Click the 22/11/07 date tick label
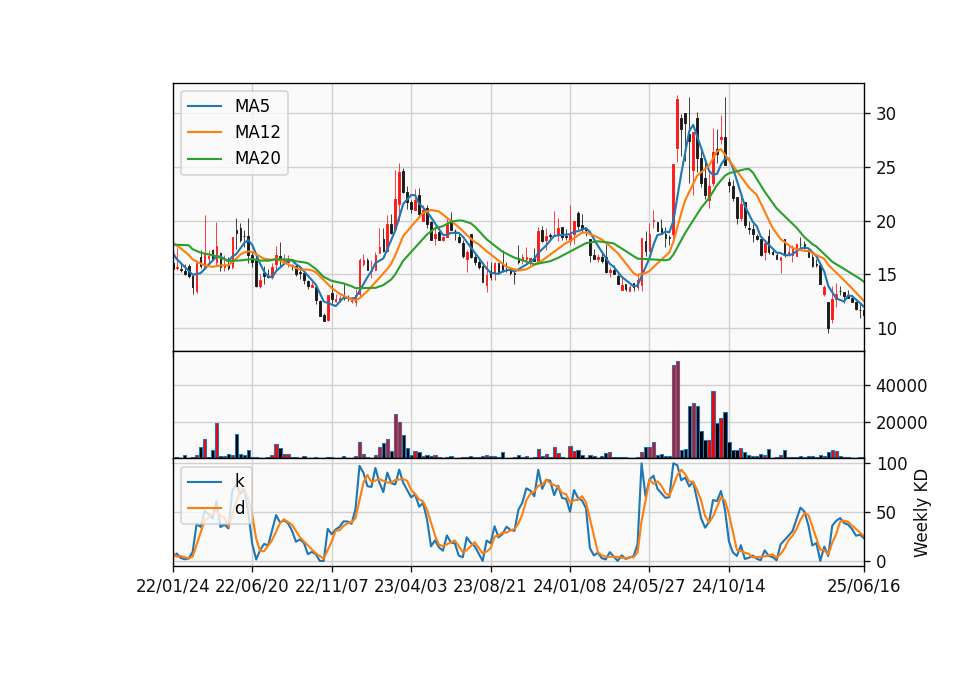This screenshot has width=960, height=690. [332, 586]
